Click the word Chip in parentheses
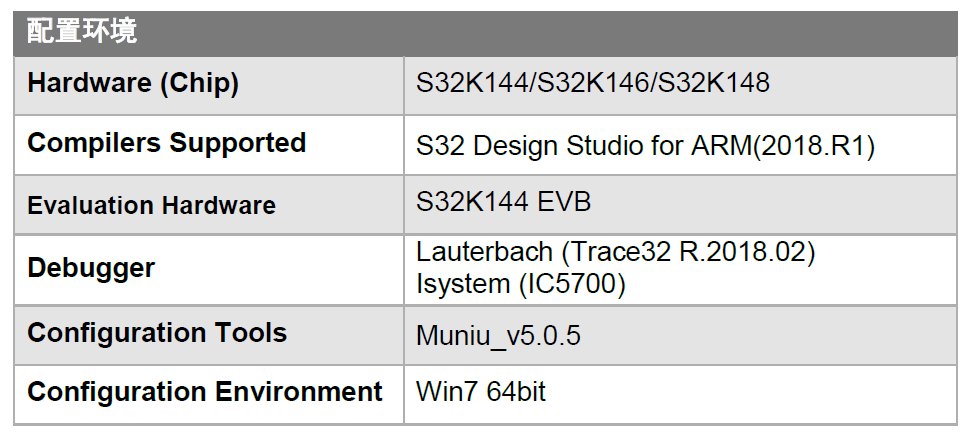The image size is (965, 433). (x=206, y=84)
